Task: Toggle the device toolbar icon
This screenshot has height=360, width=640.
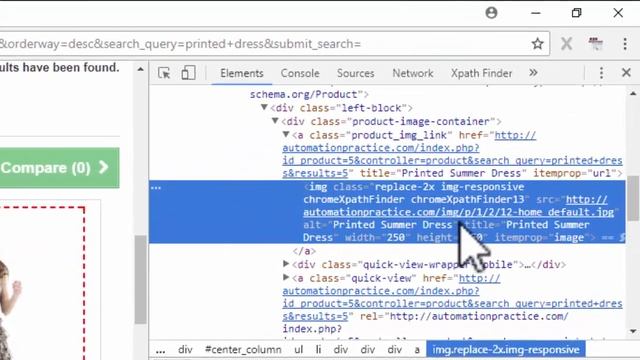Action: click(188, 73)
